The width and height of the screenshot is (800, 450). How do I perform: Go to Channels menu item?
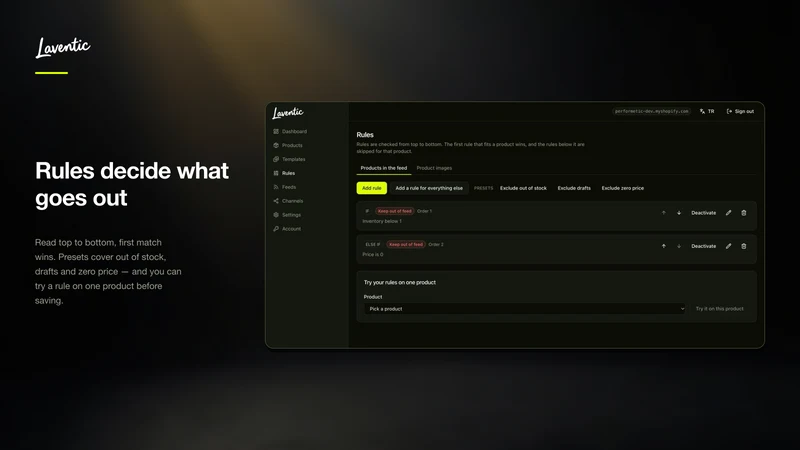[292, 201]
